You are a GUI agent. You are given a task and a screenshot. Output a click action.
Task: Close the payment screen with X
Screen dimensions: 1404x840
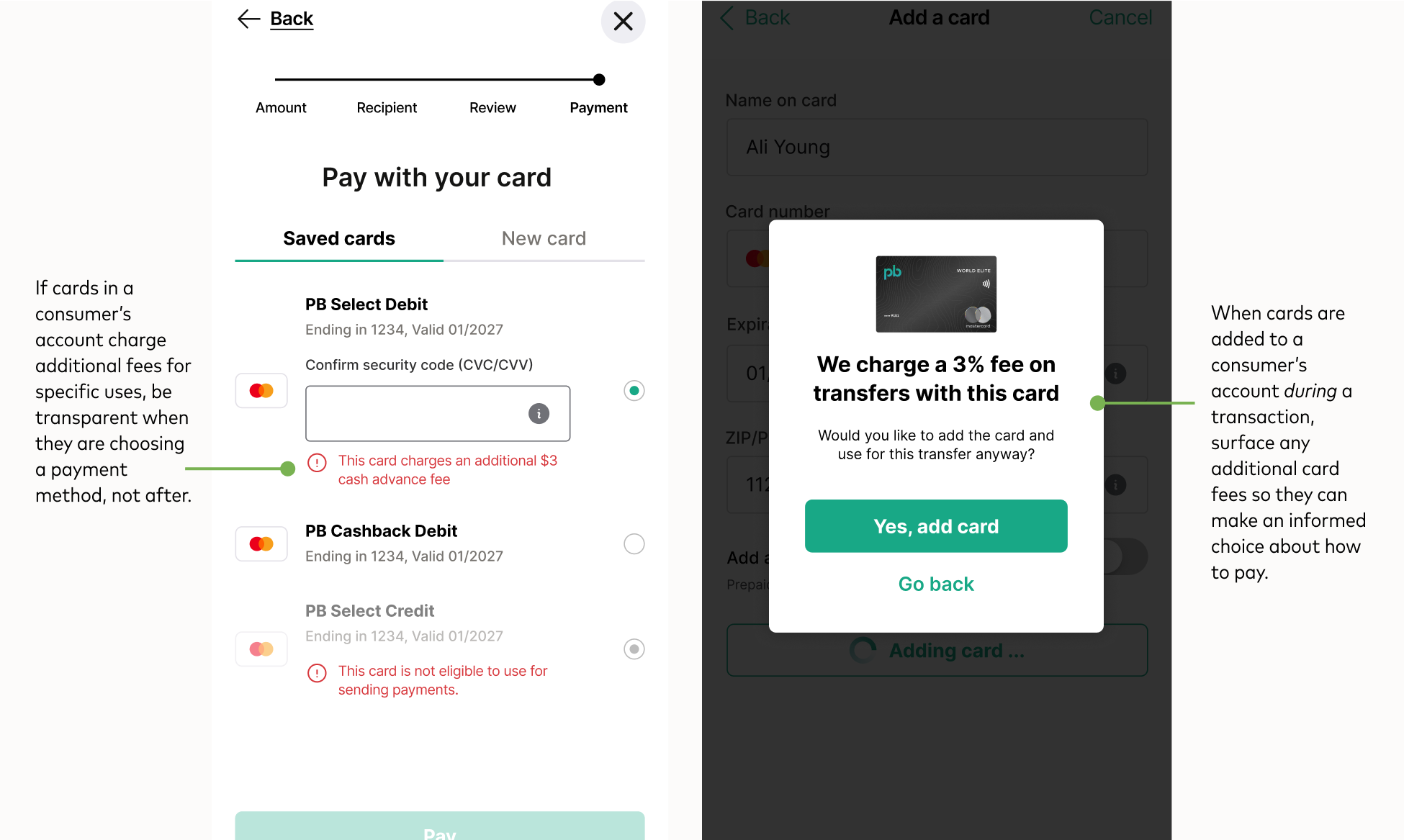coord(623,22)
